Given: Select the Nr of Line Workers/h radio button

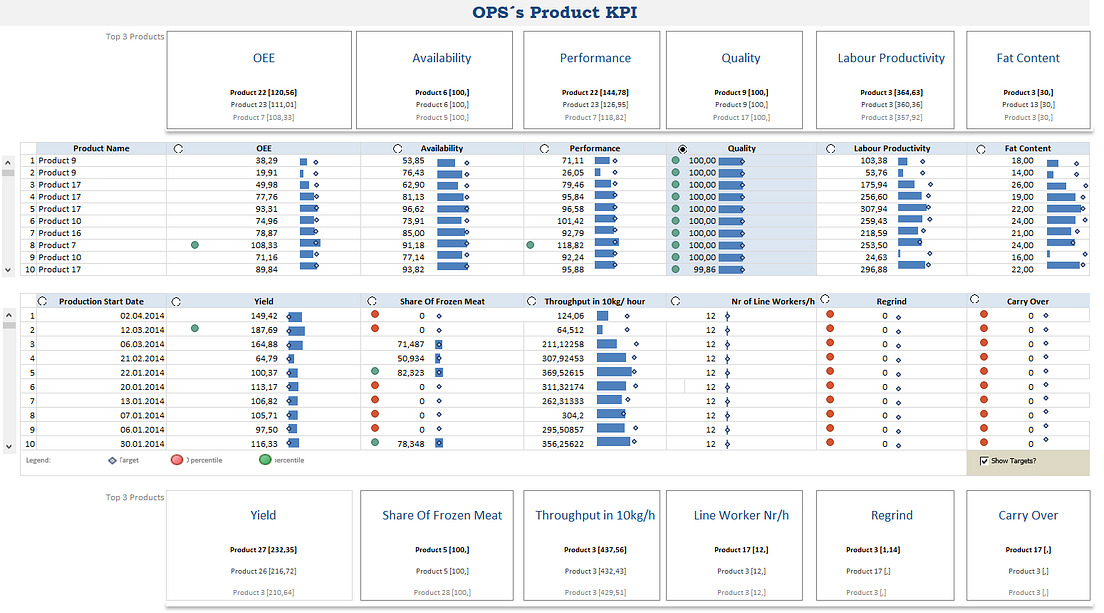Looking at the screenshot, I should coord(675,301).
